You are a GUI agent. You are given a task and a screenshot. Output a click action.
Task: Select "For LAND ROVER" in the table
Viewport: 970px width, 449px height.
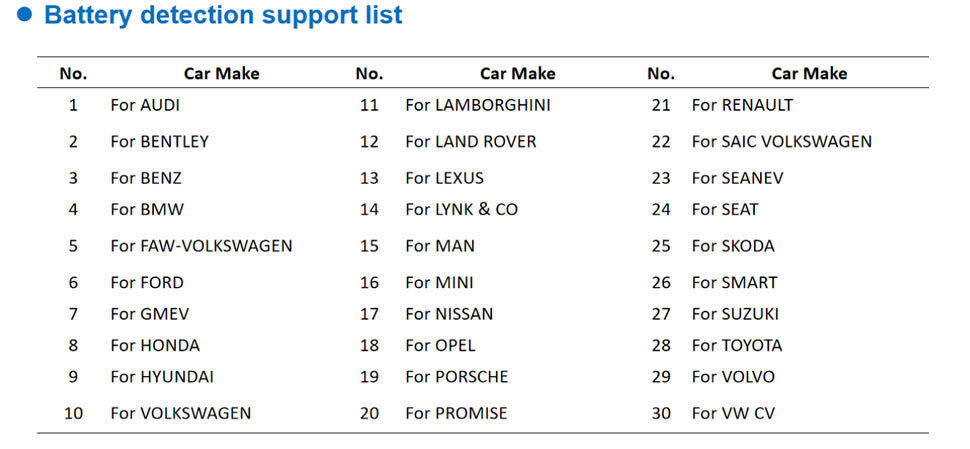(x=470, y=142)
